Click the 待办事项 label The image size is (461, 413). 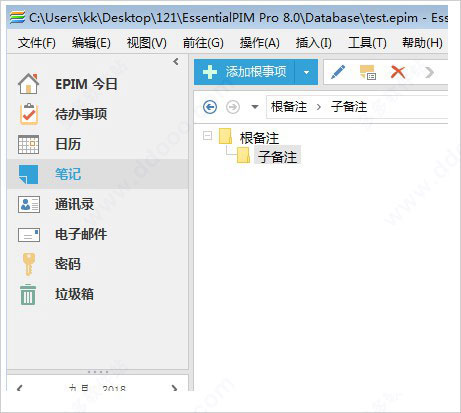tap(81, 114)
